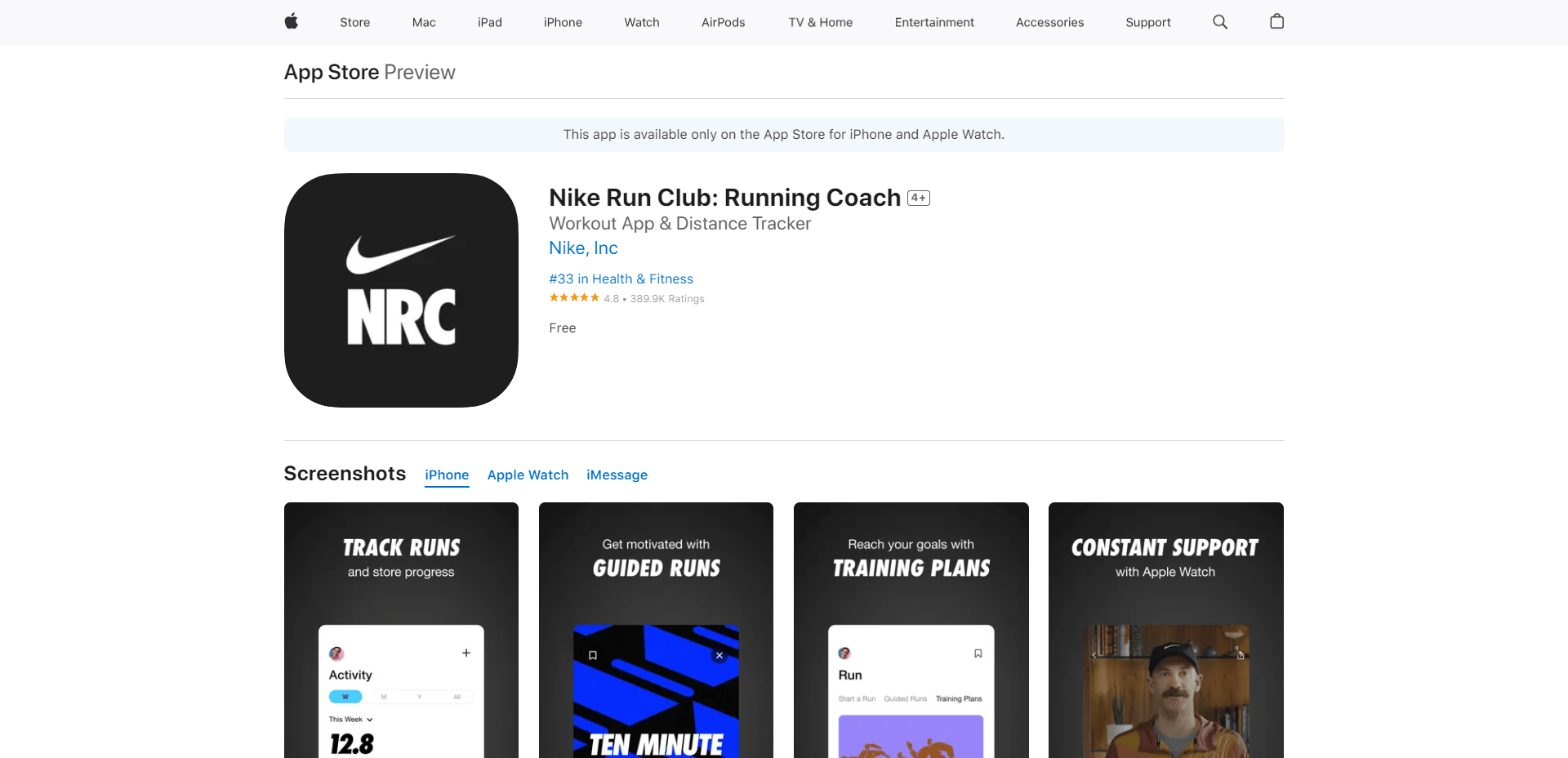Click the Nike Run Club: Running Coach title
1568x758 pixels.
point(725,198)
